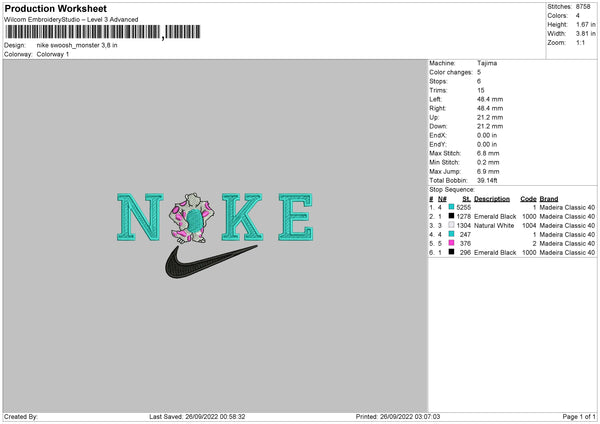Viewport: 600px width, 424px height.
Task: Click the cyan swatch in stop sequence row 1
Action: pyautogui.click(x=452, y=207)
